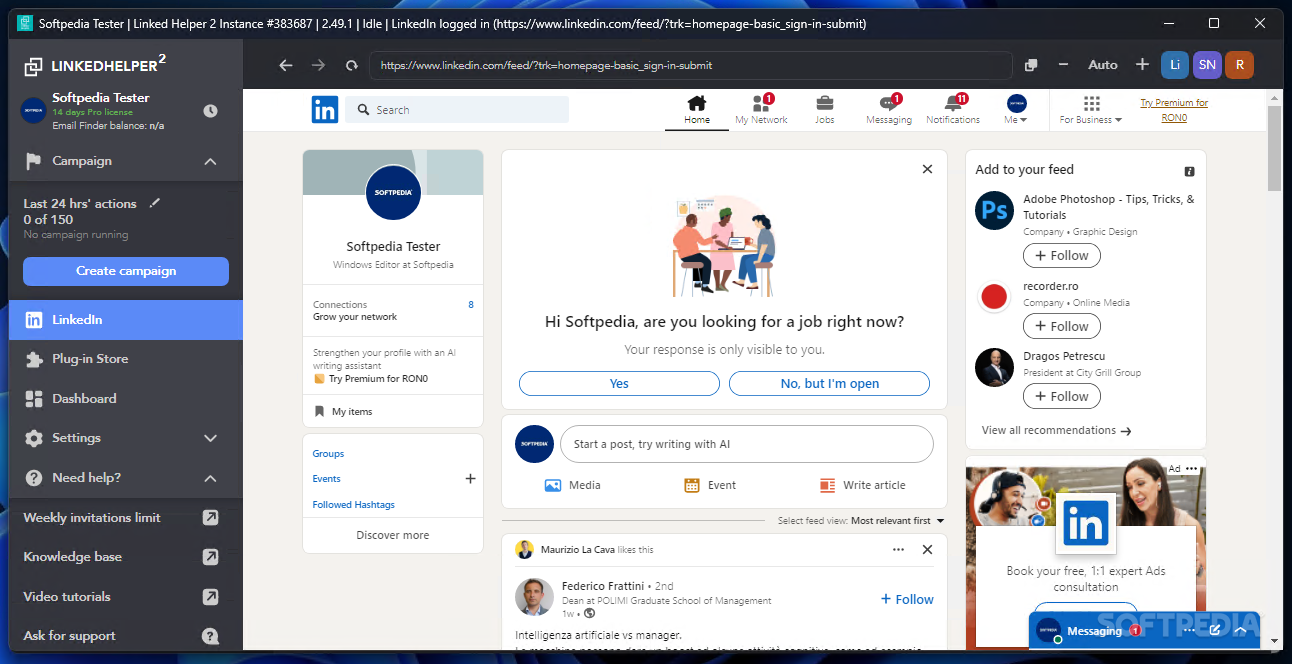This screenshot has width=1292, height=664.
Task: Go to the LinkedIn Home tab
Action: 697,110
